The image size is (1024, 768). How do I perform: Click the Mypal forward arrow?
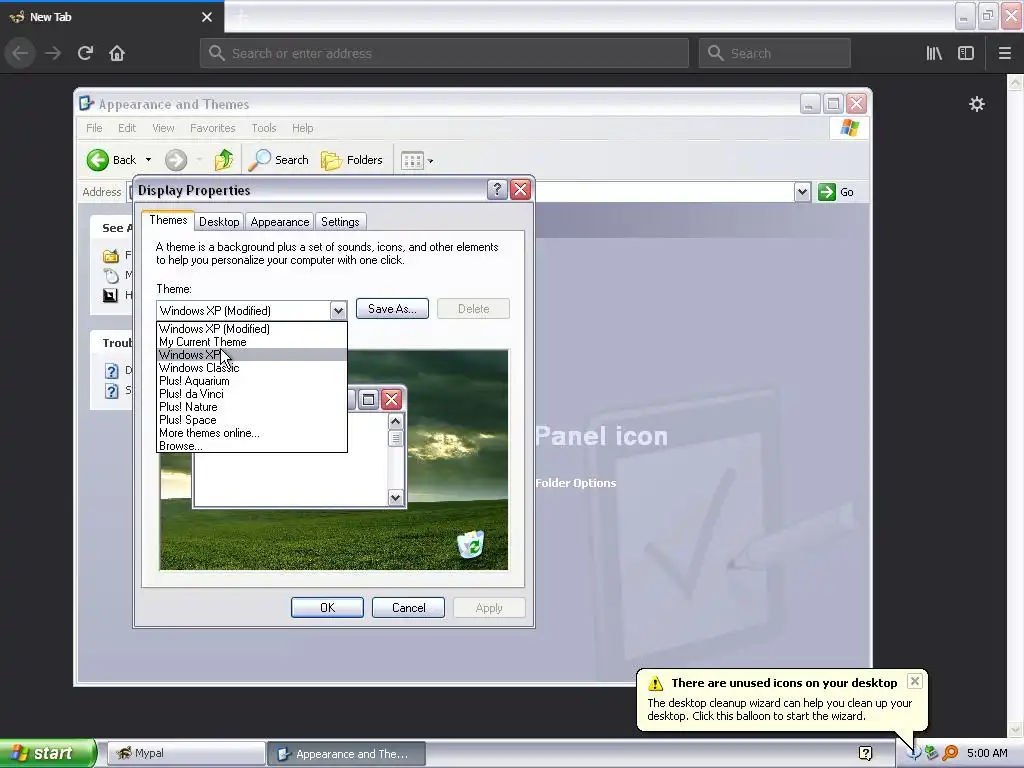(x=53, y=53)
